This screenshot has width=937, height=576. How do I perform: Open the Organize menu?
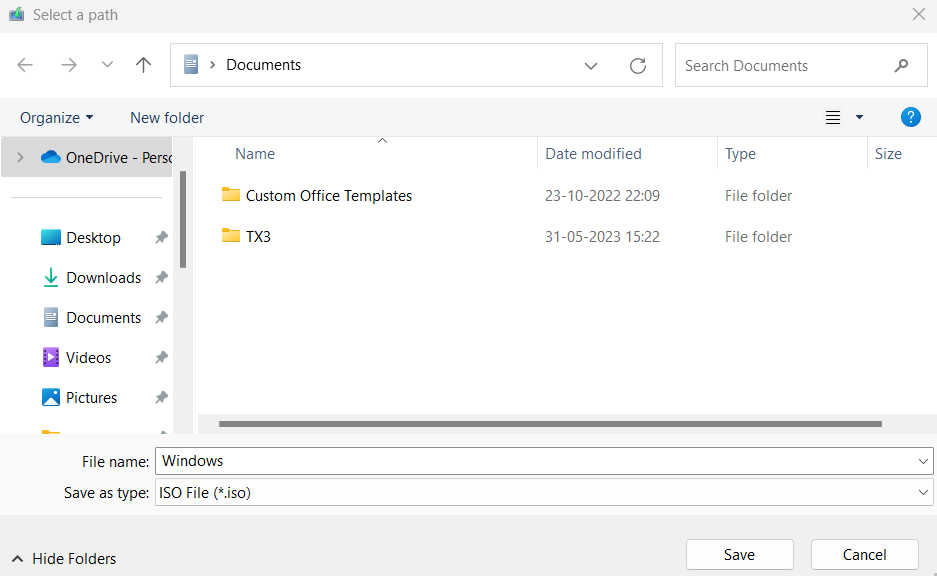56,118
